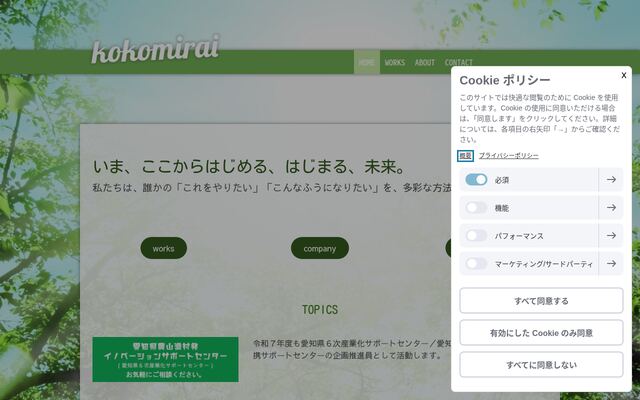640x400 pixels.
Task: Go to HOME in navigation
Action: tap(367, 62)
